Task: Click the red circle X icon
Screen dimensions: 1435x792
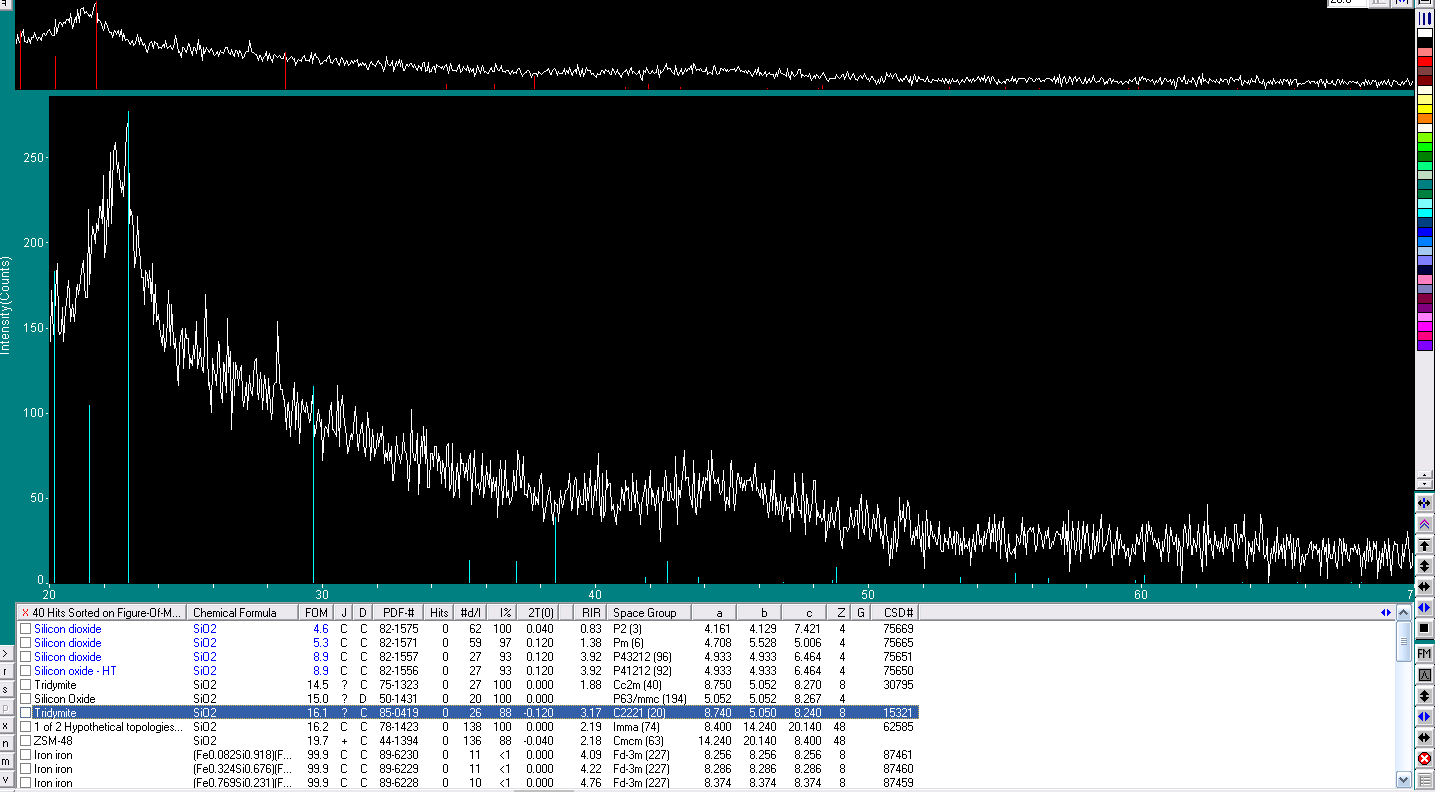Action: tap(1424, 758)
